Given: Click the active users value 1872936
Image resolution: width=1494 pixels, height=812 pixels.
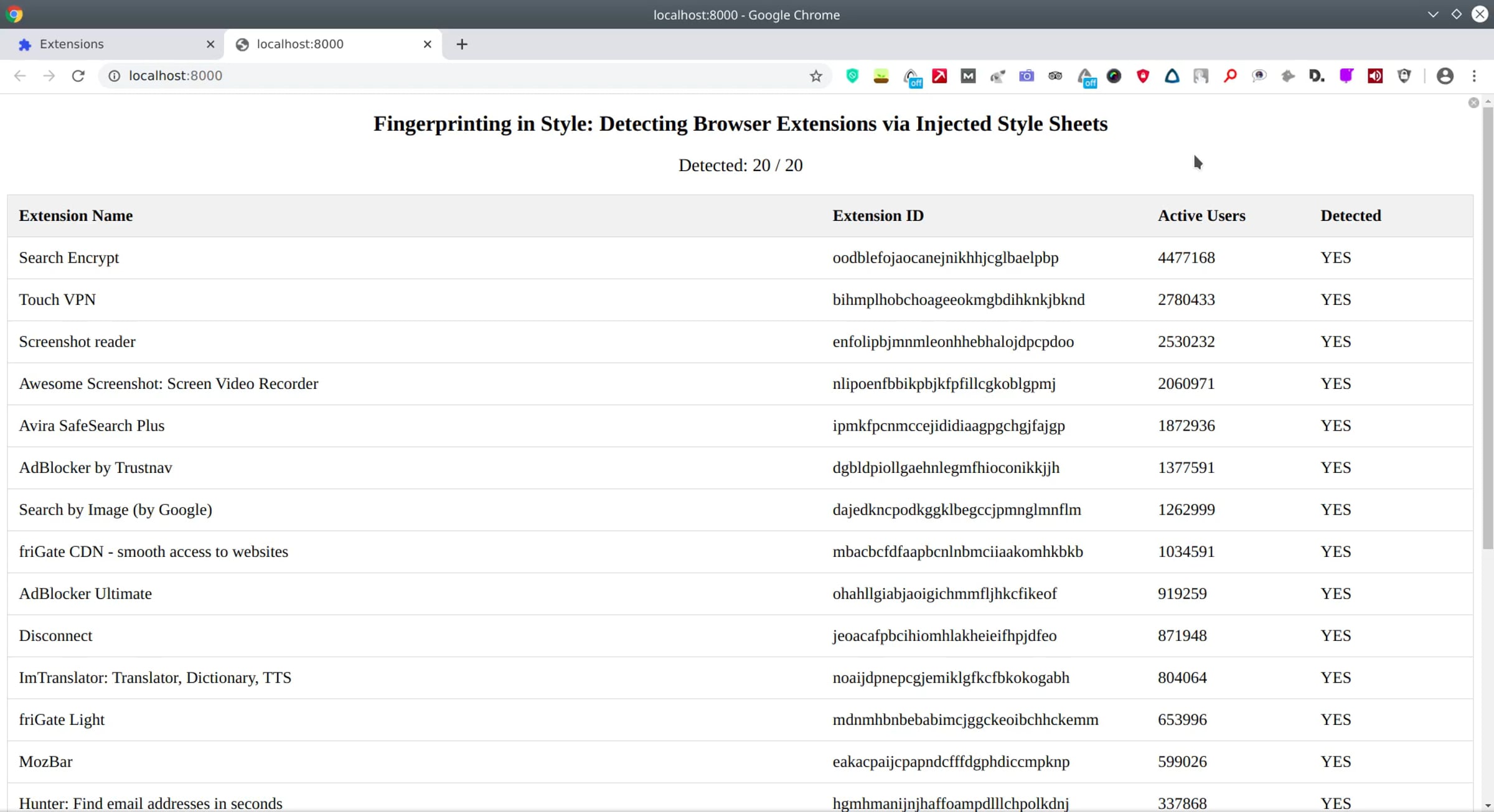Looking at the screenshot, I should 1186,426.
